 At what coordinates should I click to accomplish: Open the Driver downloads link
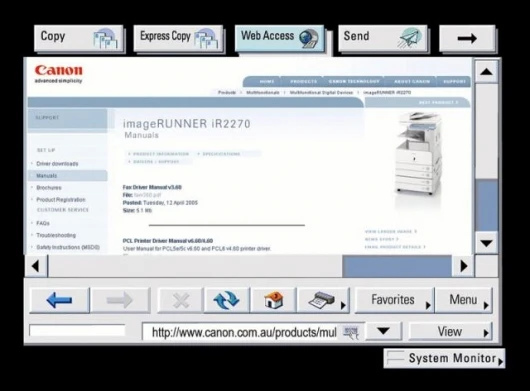(57, 164)
